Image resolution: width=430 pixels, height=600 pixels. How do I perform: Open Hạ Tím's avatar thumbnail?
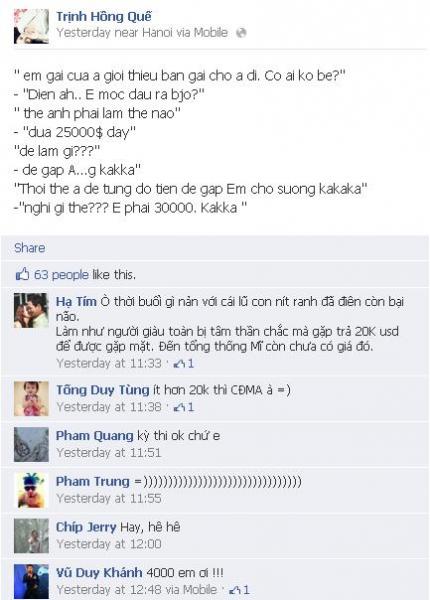[x=31, y=310]
